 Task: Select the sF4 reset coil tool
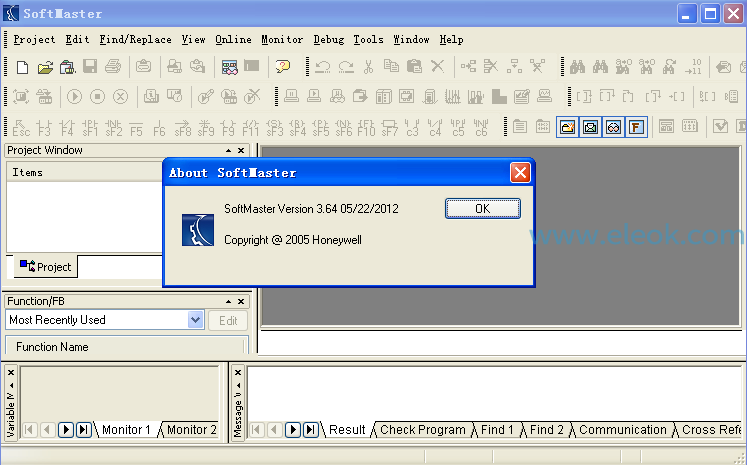click(297, 128)
